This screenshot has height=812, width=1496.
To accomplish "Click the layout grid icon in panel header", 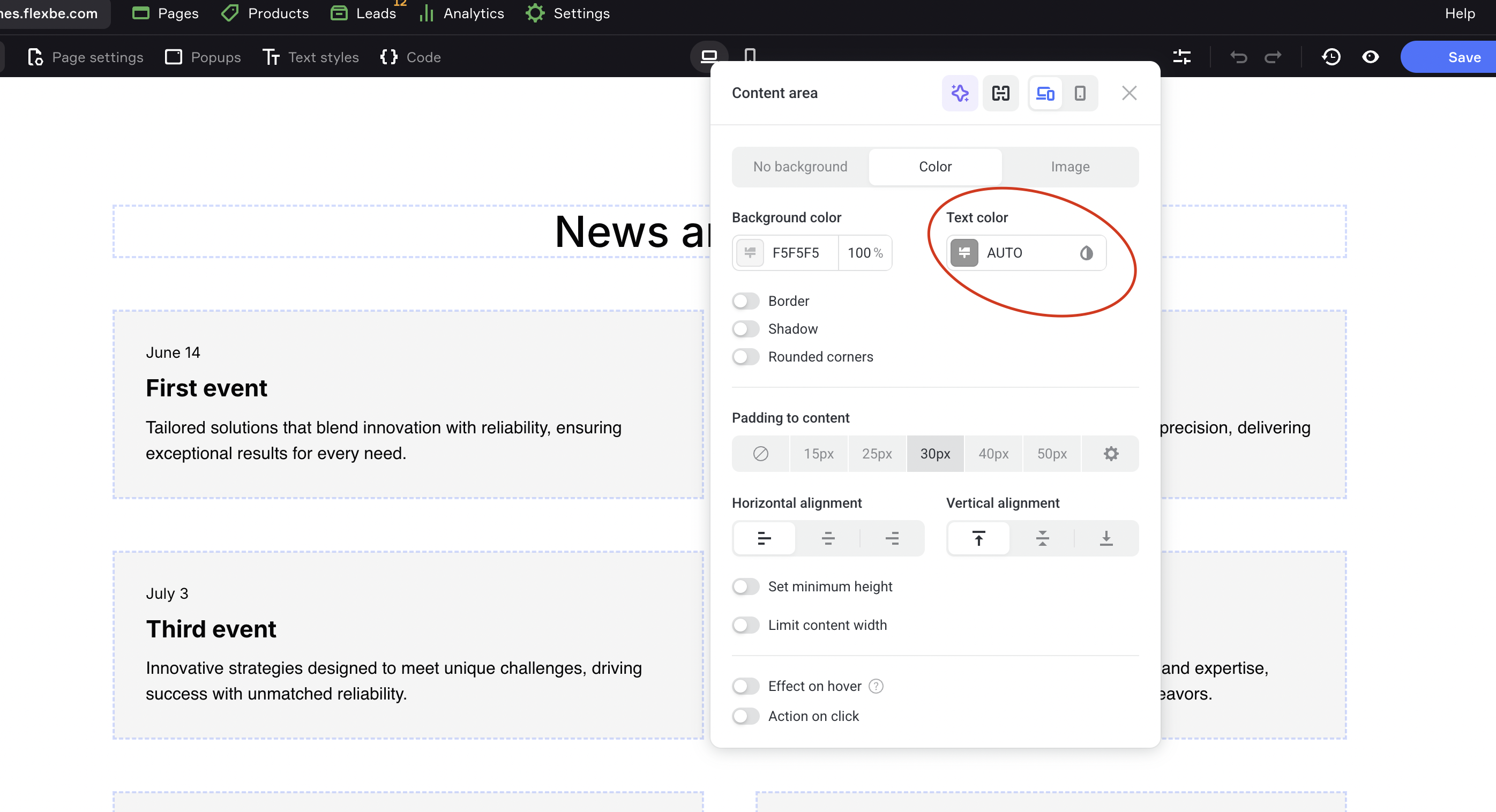I will tap(1000, 93).
